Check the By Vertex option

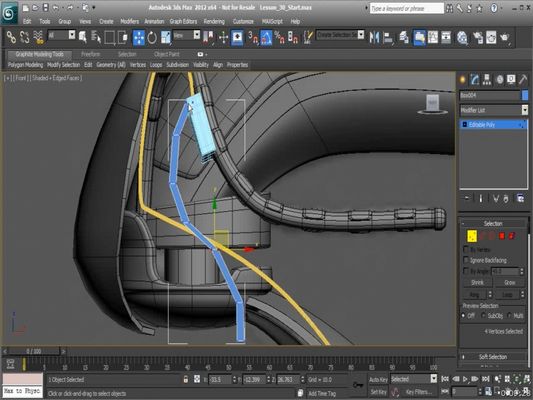coord(466,249)
